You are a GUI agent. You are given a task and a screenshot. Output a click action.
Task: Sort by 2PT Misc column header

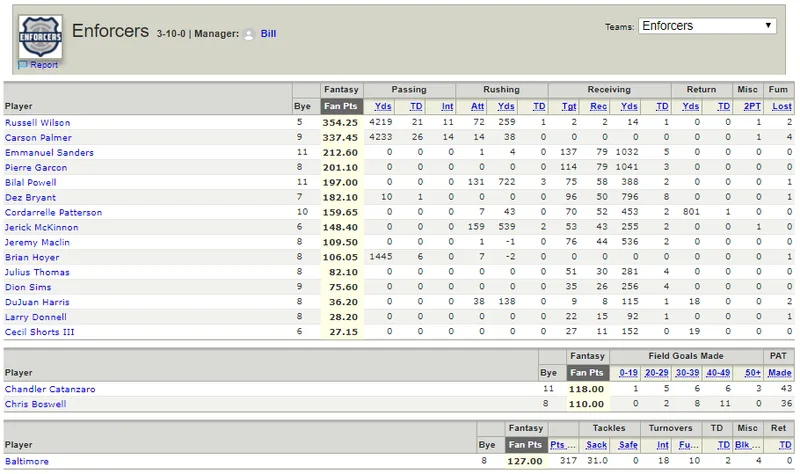752,106
